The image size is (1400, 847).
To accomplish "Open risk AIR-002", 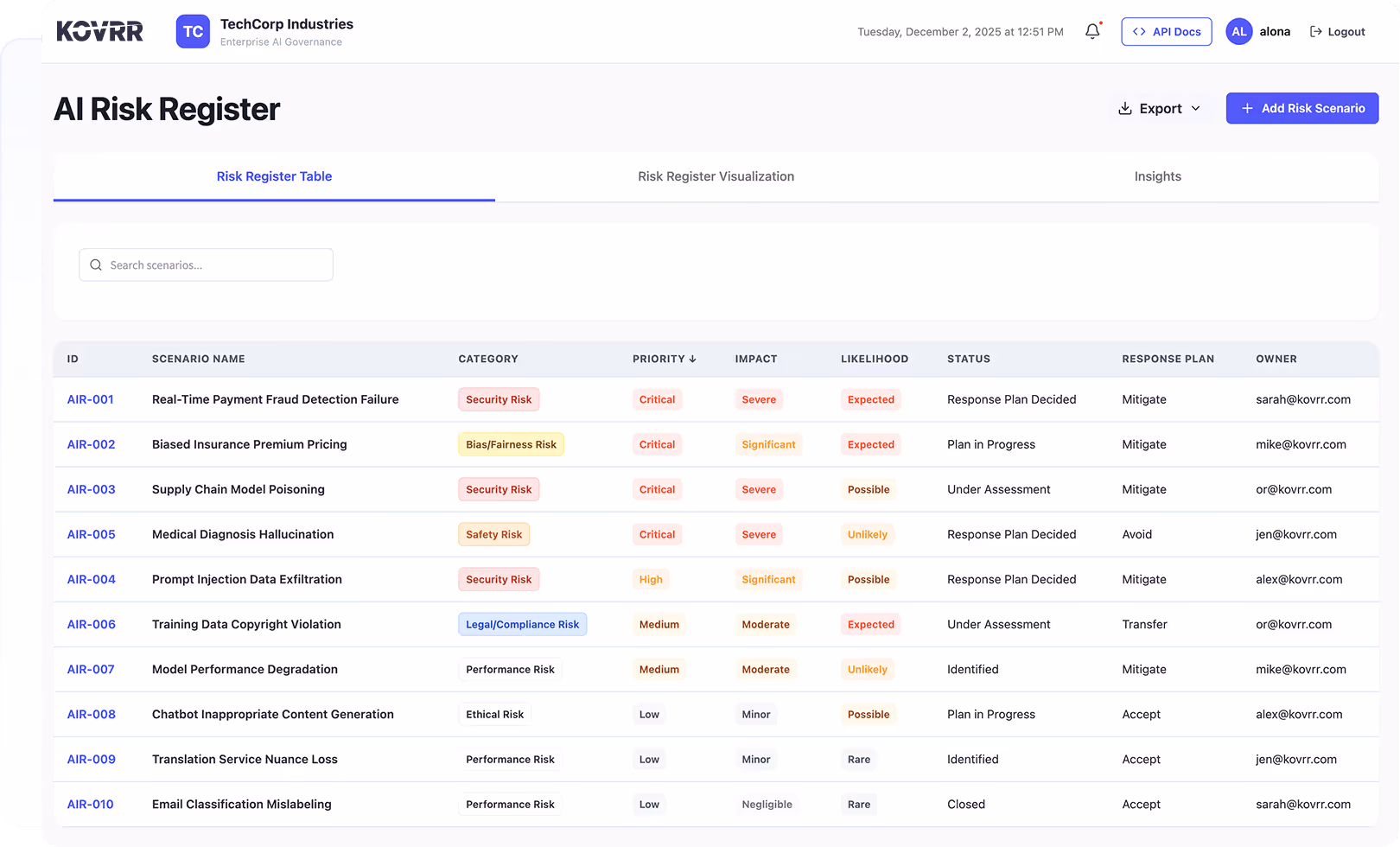I will pyautogui.click(x=92, y=444).
